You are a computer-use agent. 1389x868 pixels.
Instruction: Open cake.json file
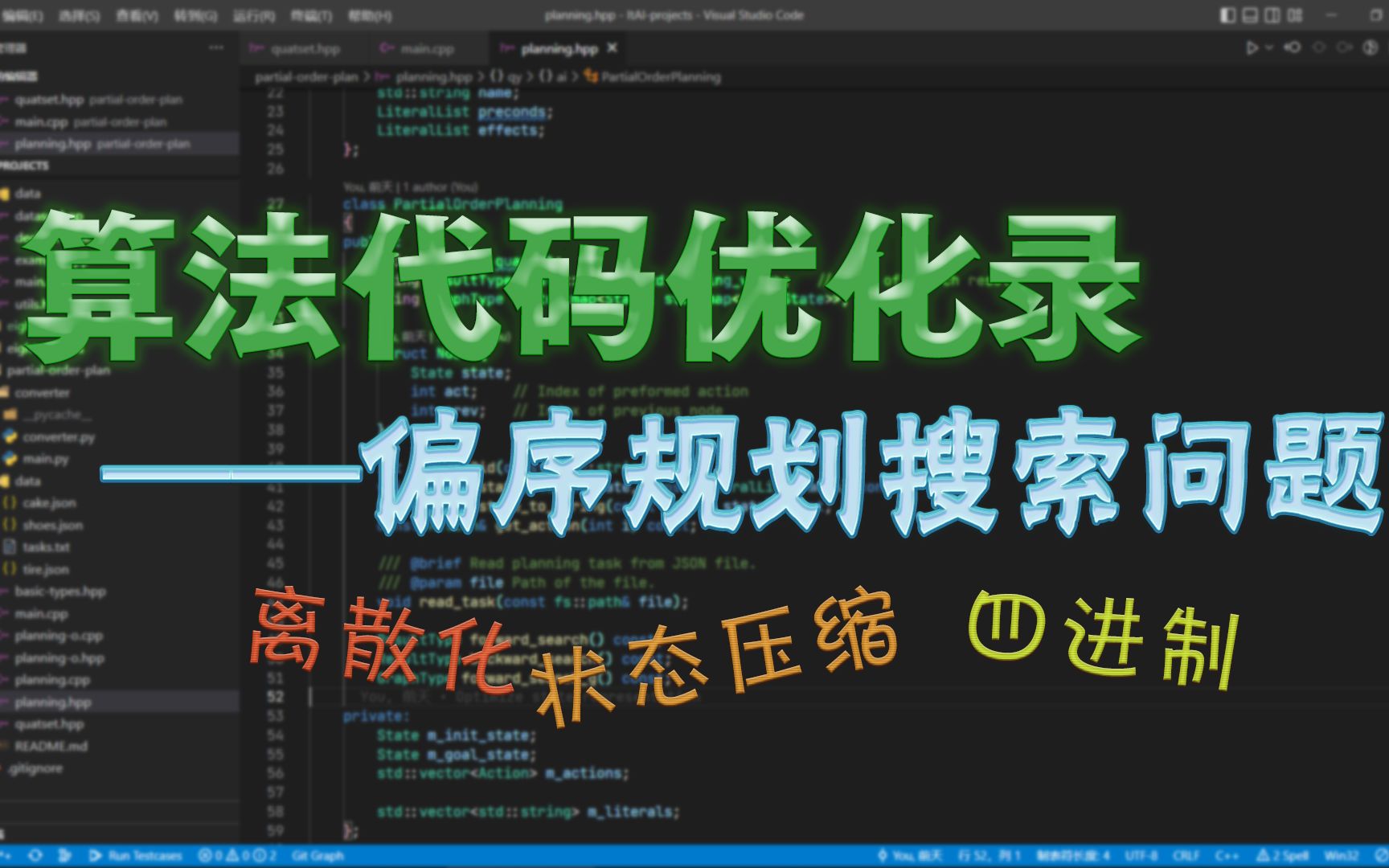121,503
